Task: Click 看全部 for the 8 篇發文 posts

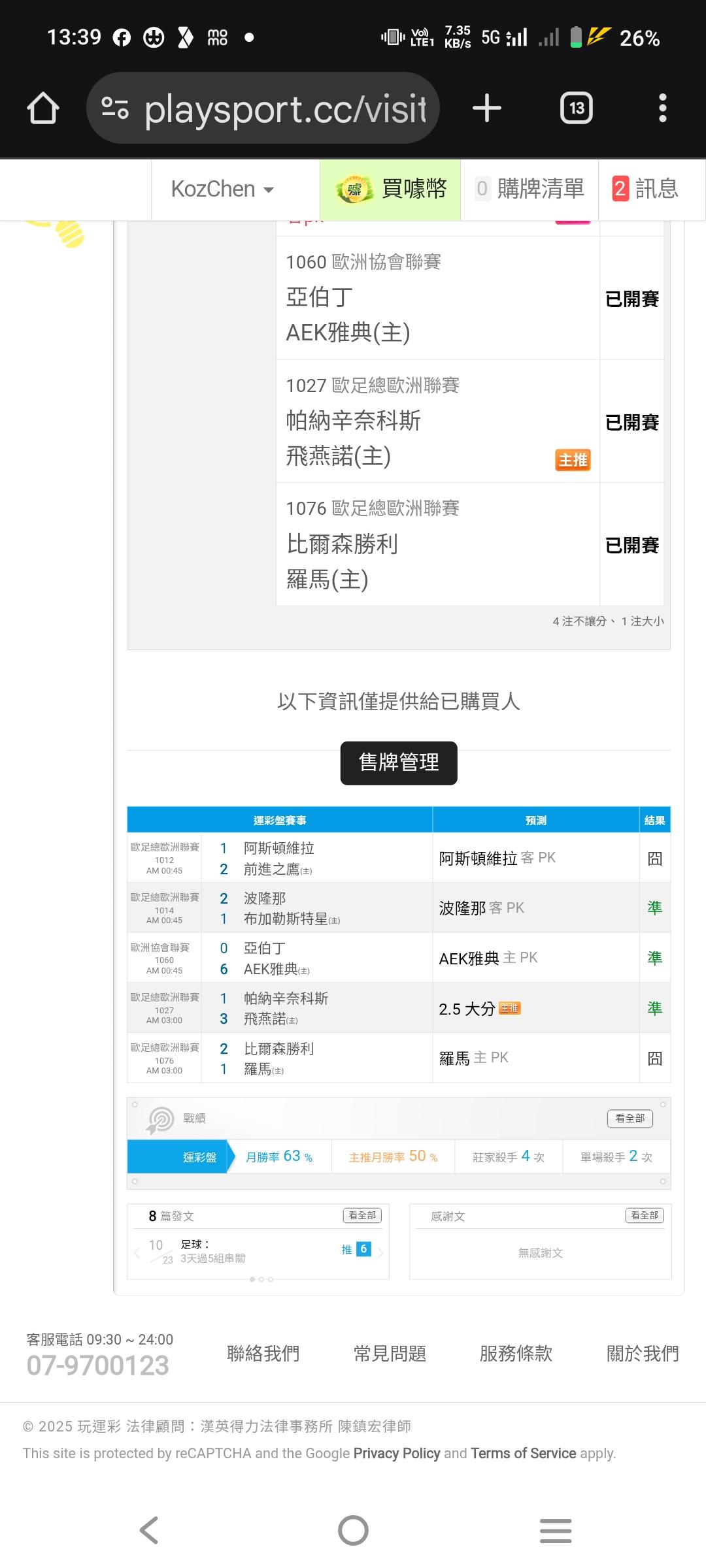Action: (362, 1215)
